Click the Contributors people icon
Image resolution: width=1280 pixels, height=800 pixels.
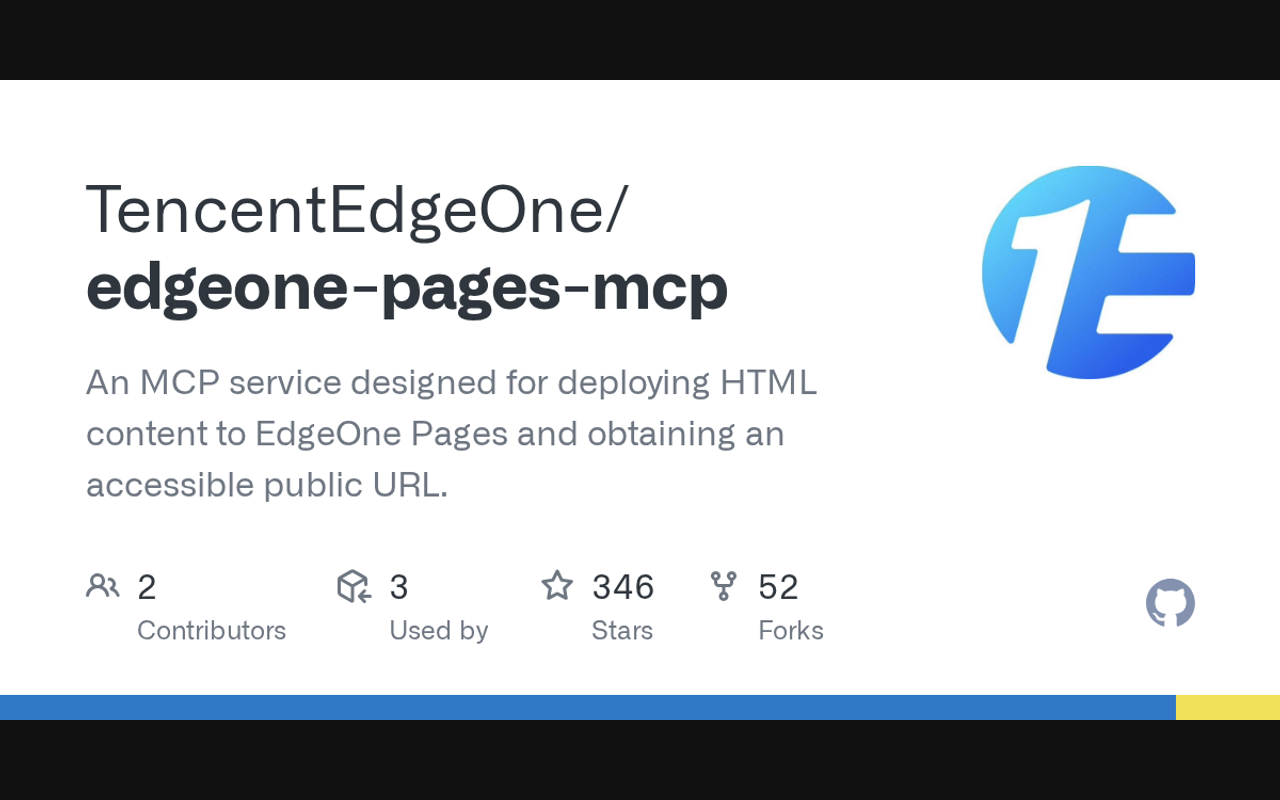point(102,586)
